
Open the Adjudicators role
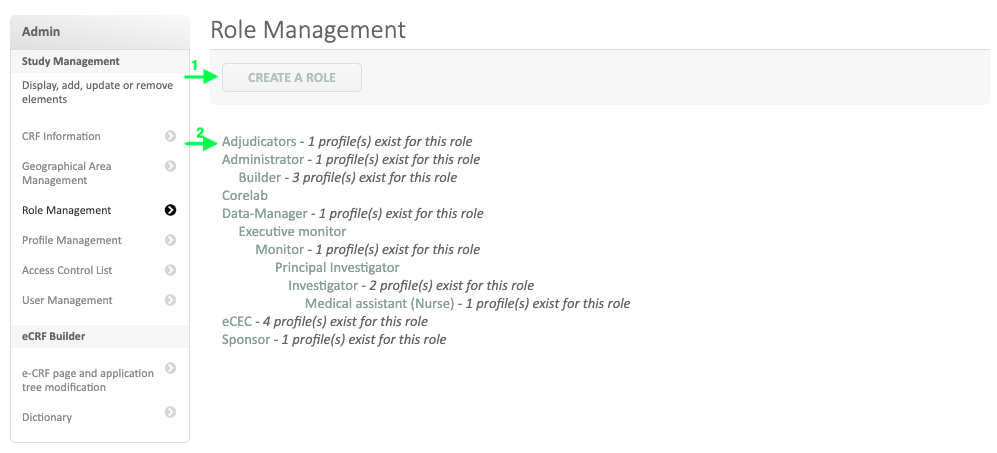(259, 142)
